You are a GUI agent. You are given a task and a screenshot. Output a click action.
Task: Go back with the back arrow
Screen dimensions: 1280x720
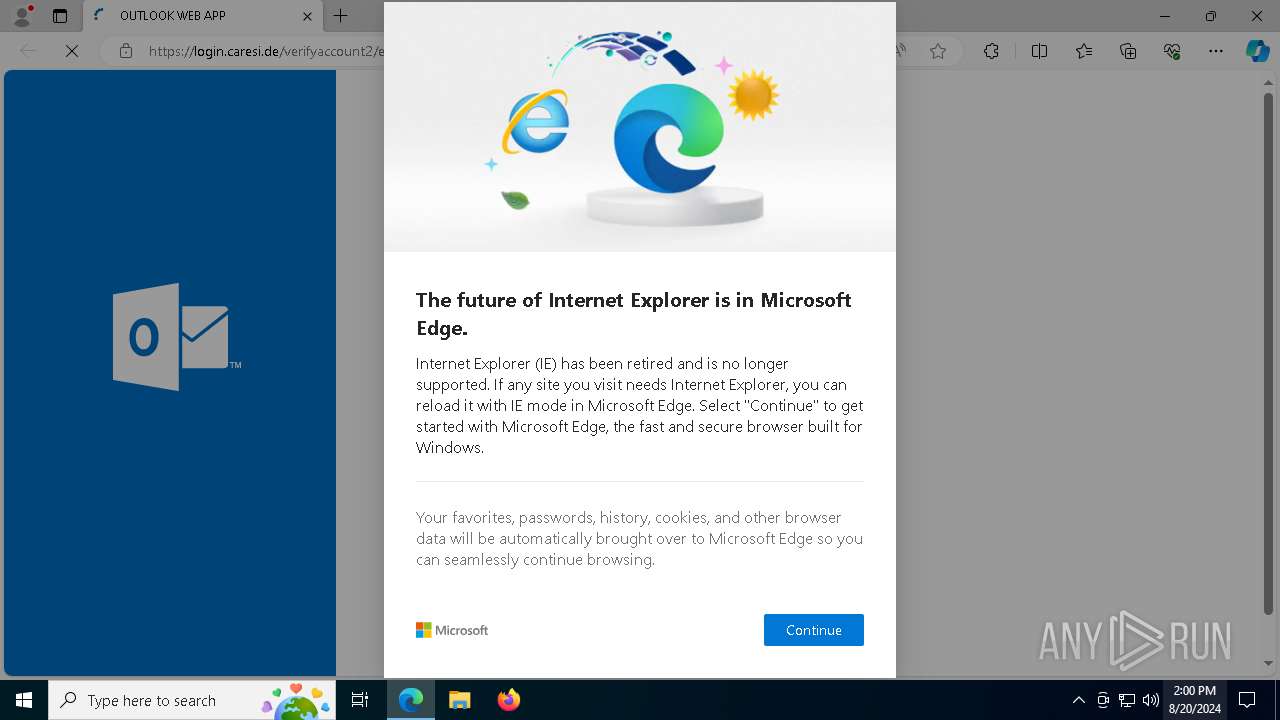tap(28, 51)
